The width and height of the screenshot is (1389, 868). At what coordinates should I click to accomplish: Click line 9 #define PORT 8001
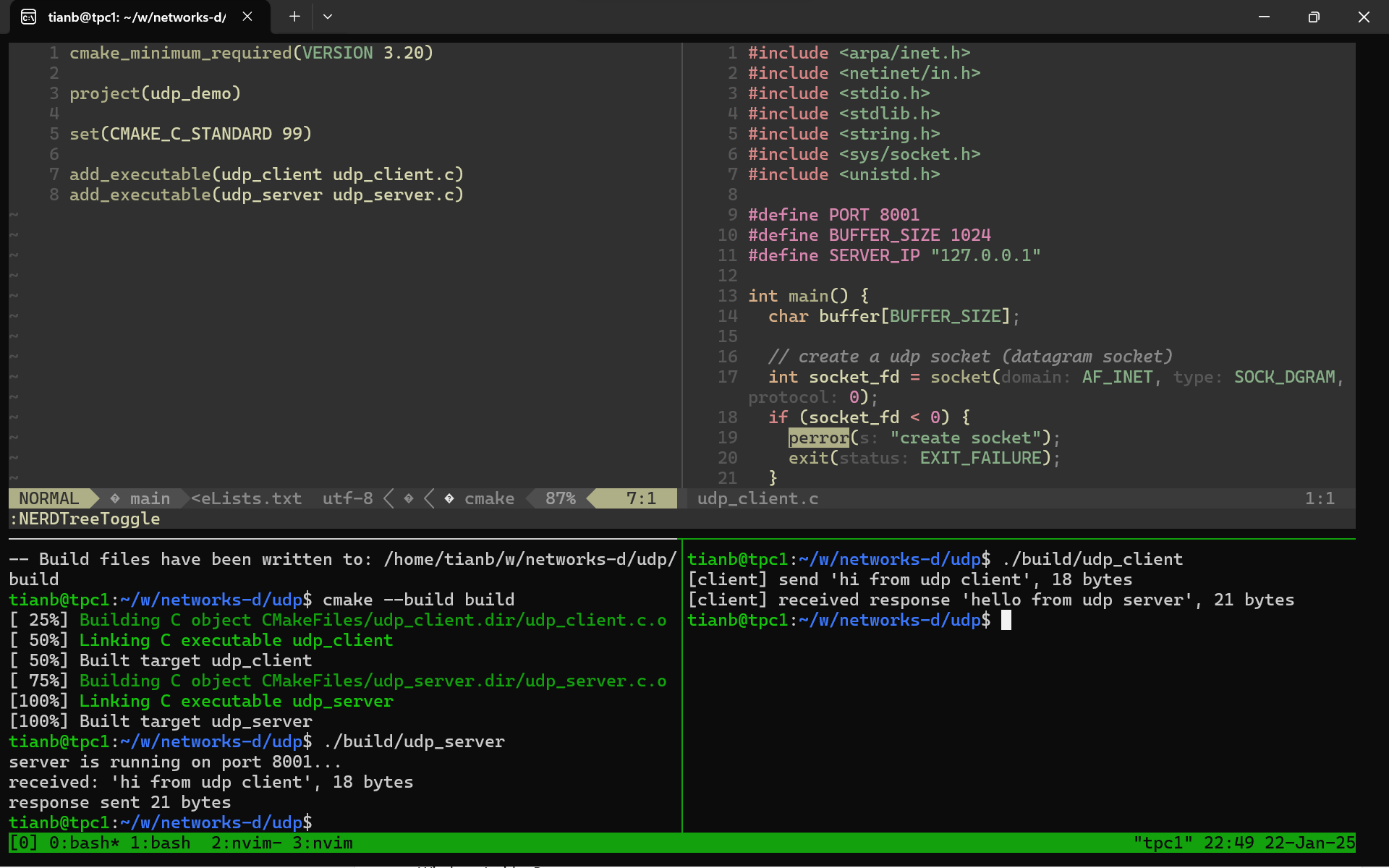tap(833, 215)
